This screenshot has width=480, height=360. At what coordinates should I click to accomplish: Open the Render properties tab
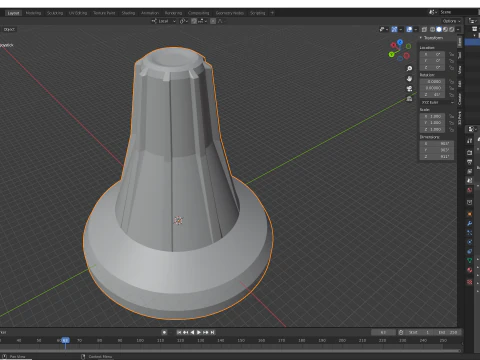click(470, 153)
